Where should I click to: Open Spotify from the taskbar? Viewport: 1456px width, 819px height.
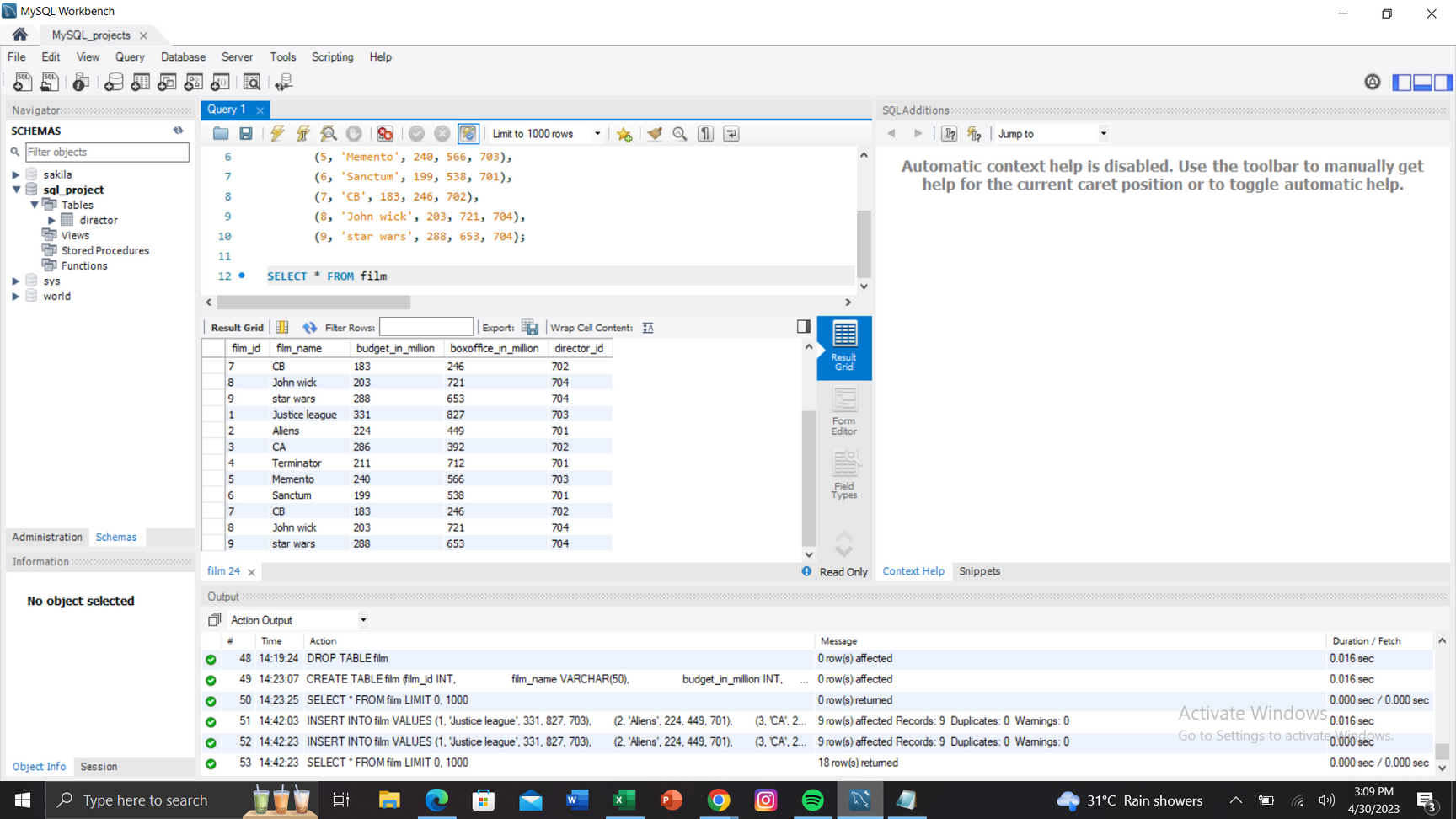tap(812, 800)
